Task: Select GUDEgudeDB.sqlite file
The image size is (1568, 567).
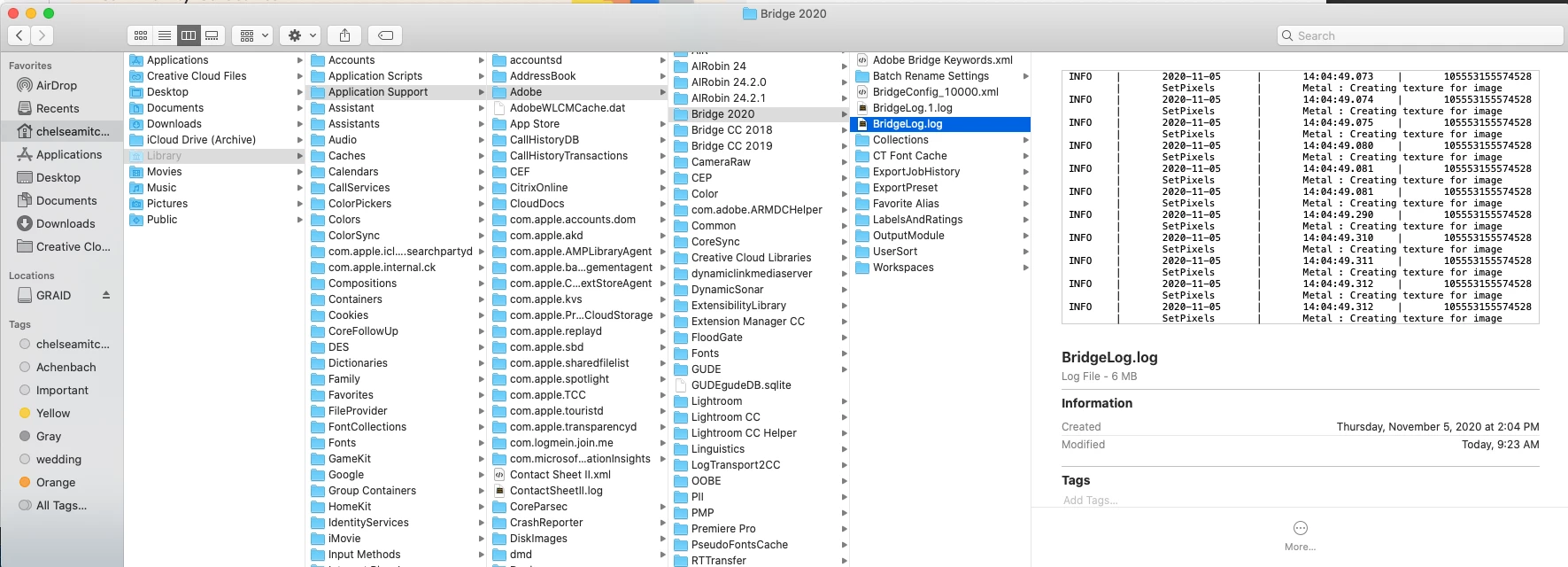Action: [761, 385]
